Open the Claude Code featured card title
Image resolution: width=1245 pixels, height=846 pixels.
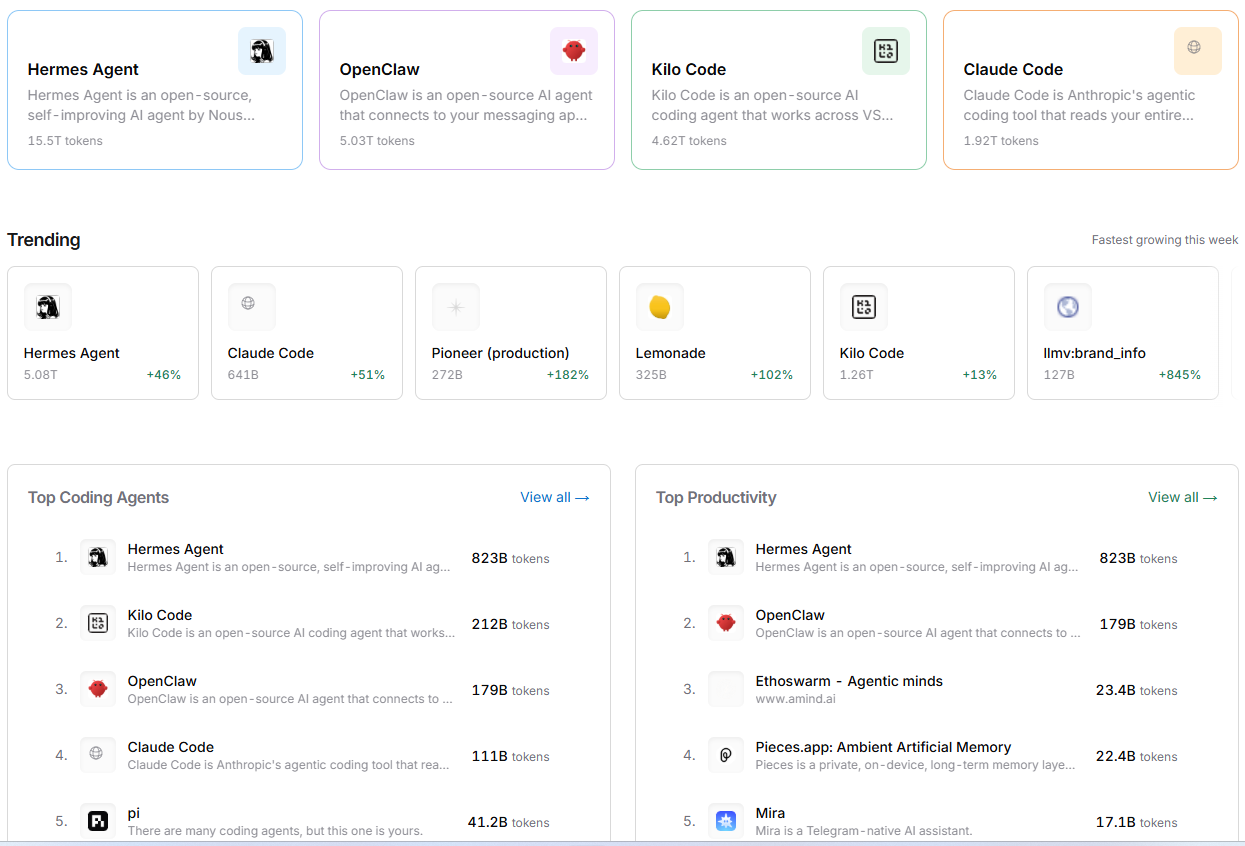coord(1013,70)
